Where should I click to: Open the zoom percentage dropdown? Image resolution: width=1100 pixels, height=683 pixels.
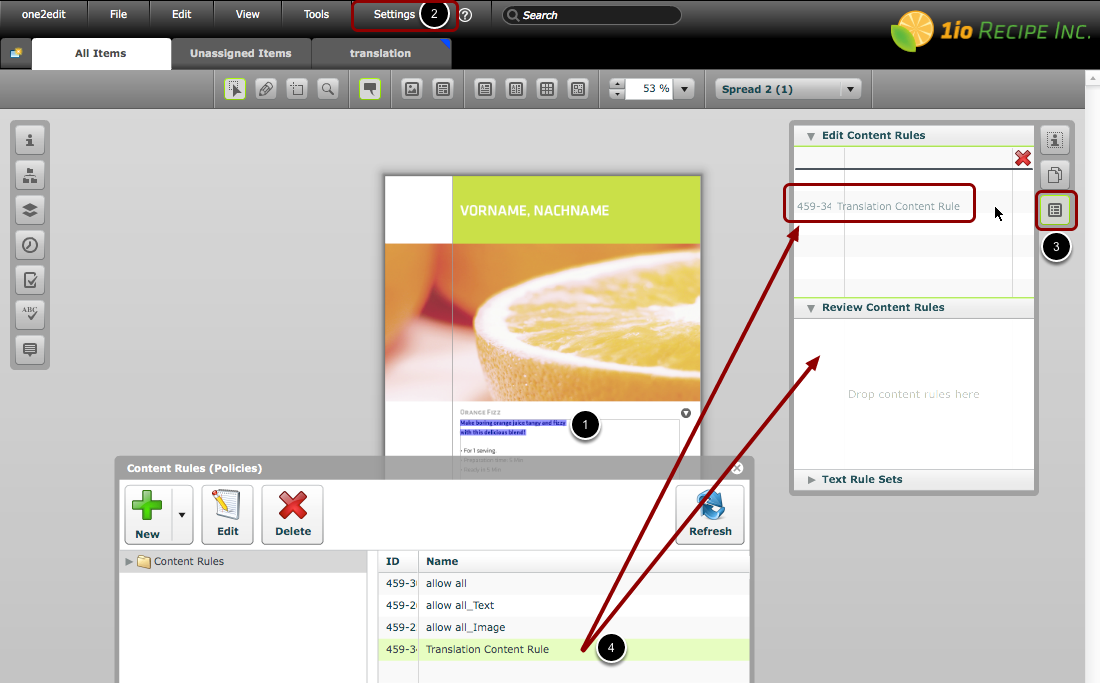pos(685,89)
